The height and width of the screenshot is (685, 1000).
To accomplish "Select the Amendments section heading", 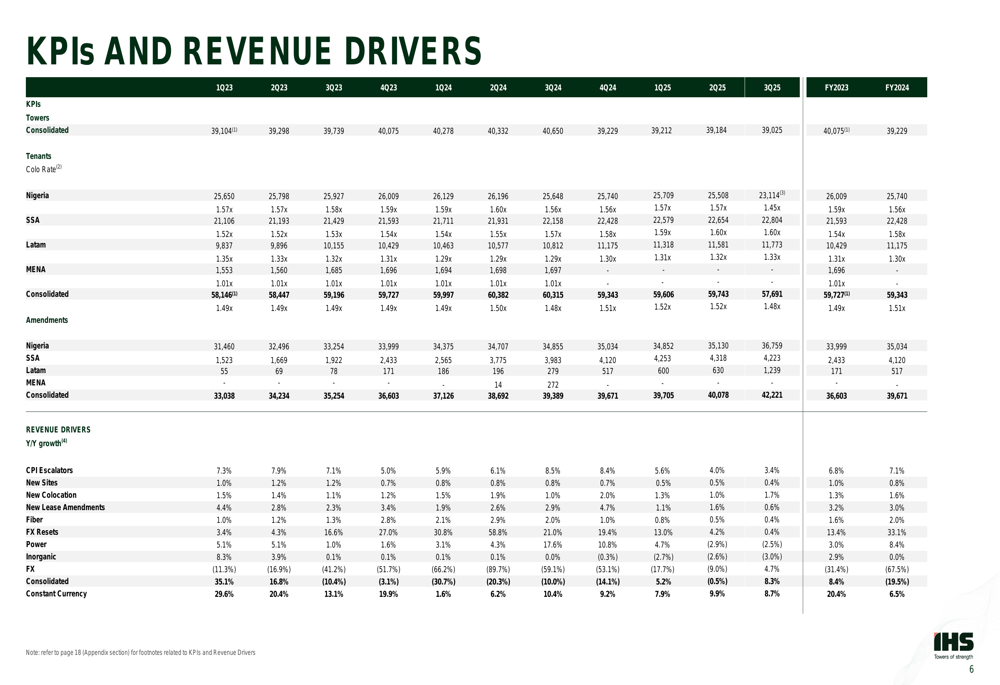I will click(x=47, y=320).
